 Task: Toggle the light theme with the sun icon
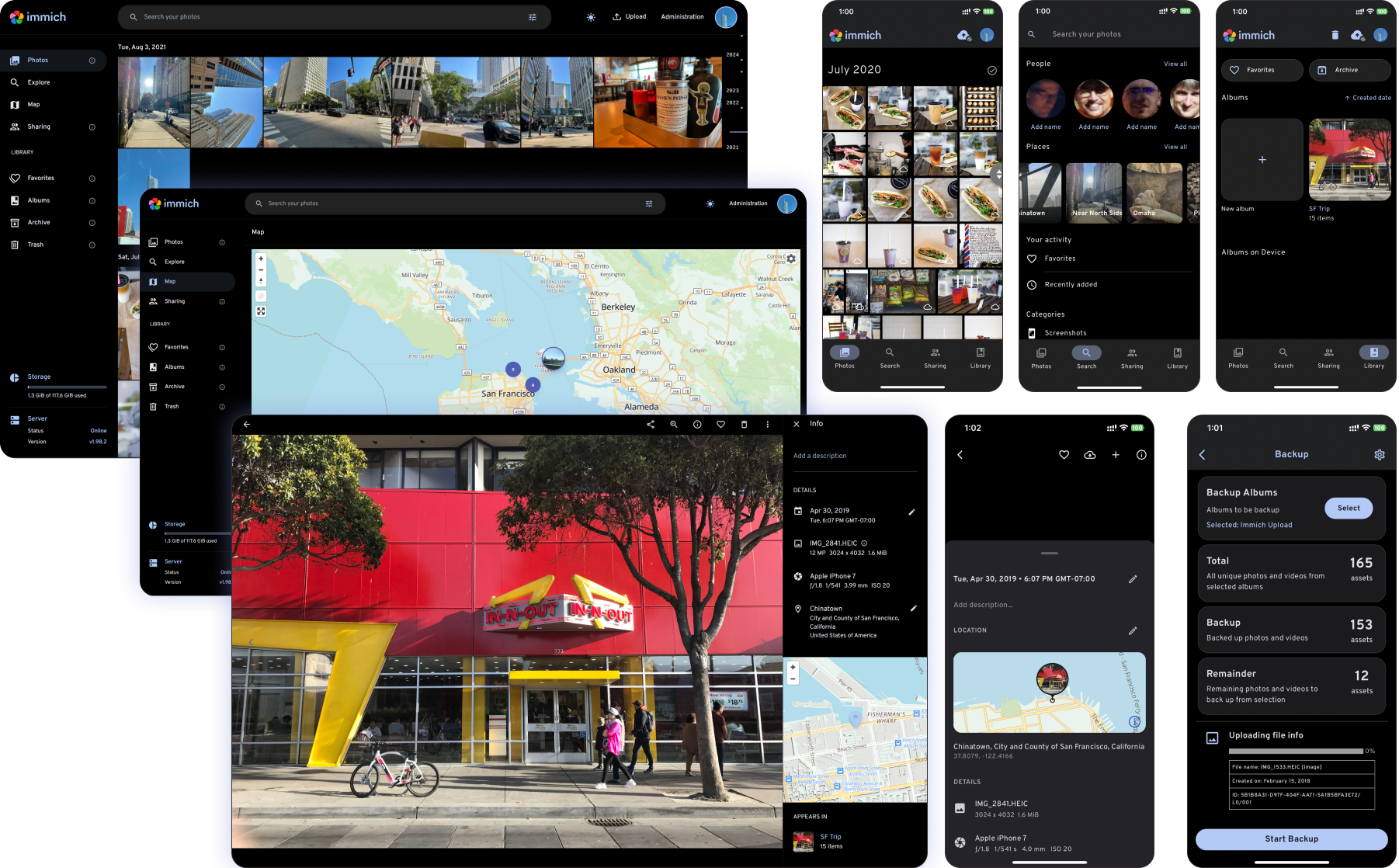(x=591, y=16)
